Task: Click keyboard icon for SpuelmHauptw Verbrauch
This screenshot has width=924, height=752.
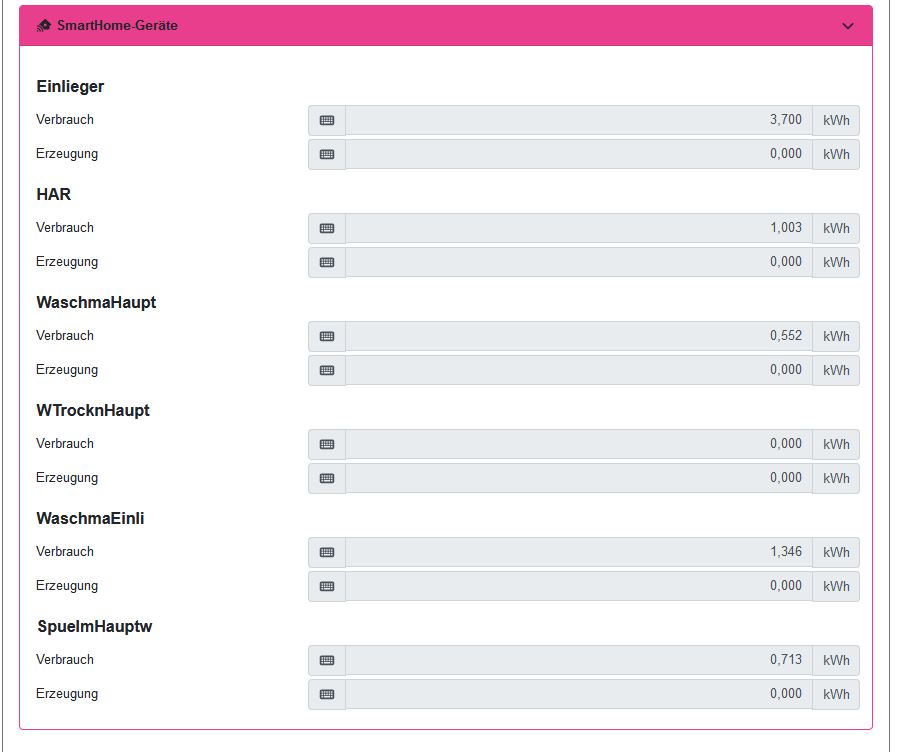Action: 327,660
